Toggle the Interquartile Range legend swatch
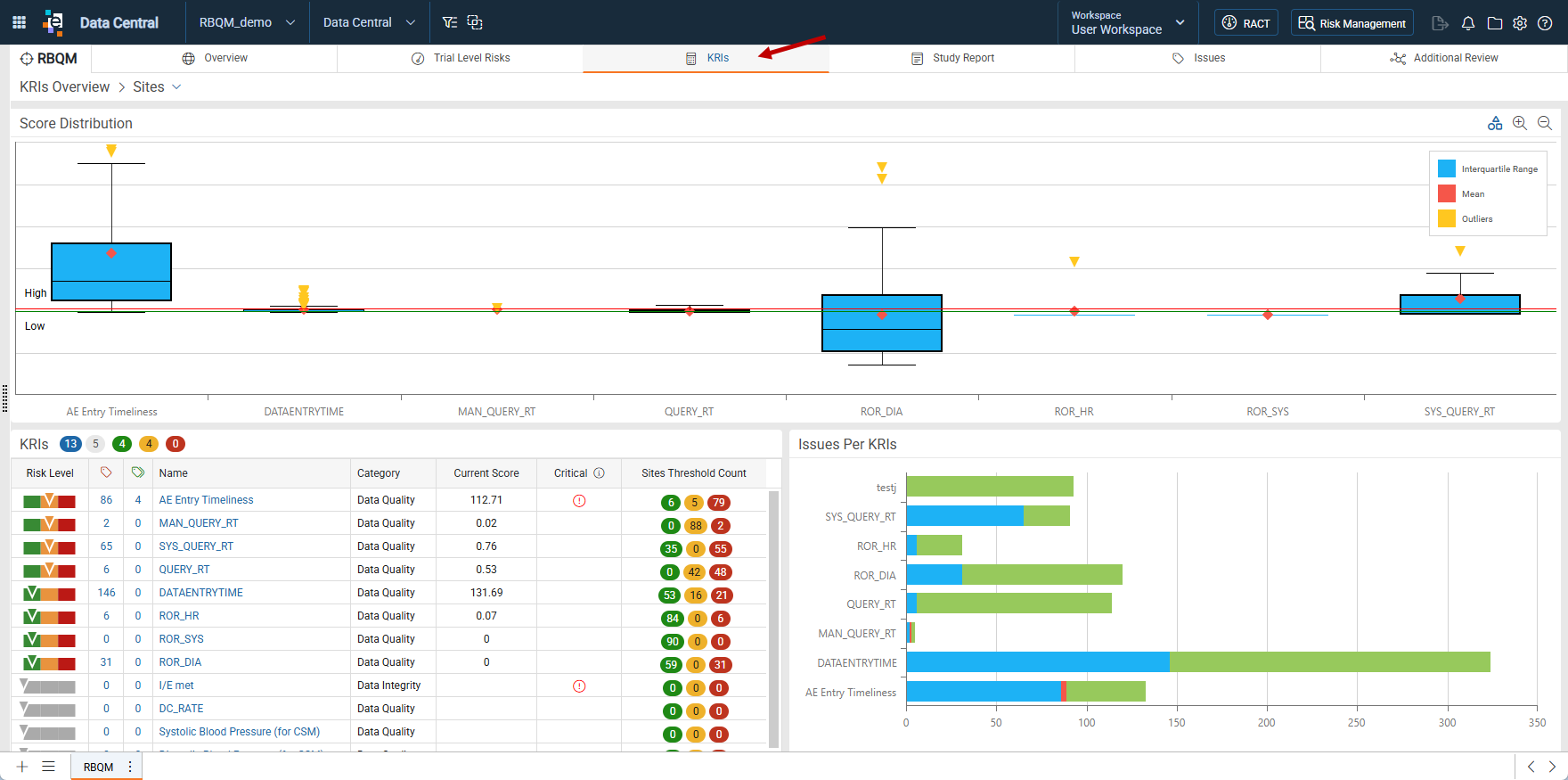1568x780 pixels. pos(1447,168)
